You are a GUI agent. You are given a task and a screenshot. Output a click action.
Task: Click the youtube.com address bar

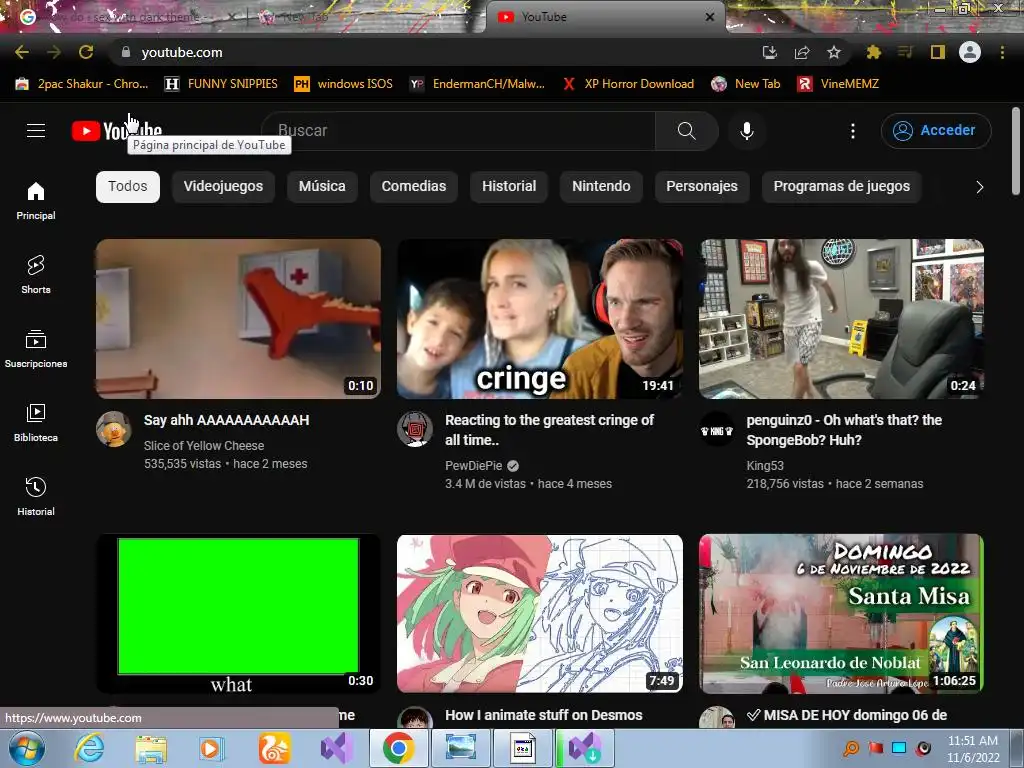[431, 52]
